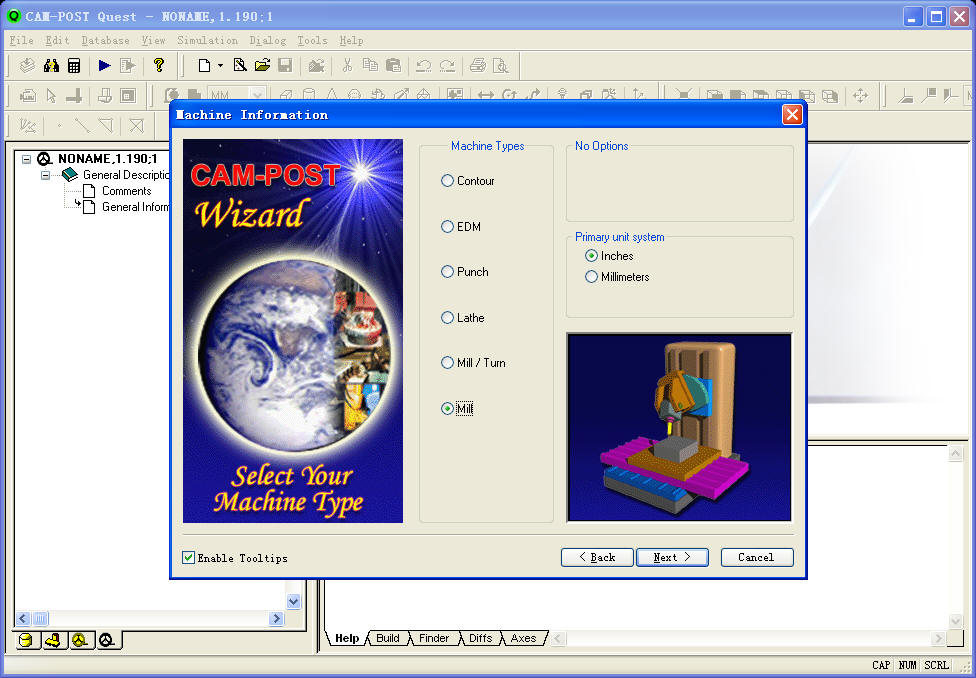This screenshot has width=976, height=678.
Task: Click the yellow question mark Help icon
Action: 159,65
